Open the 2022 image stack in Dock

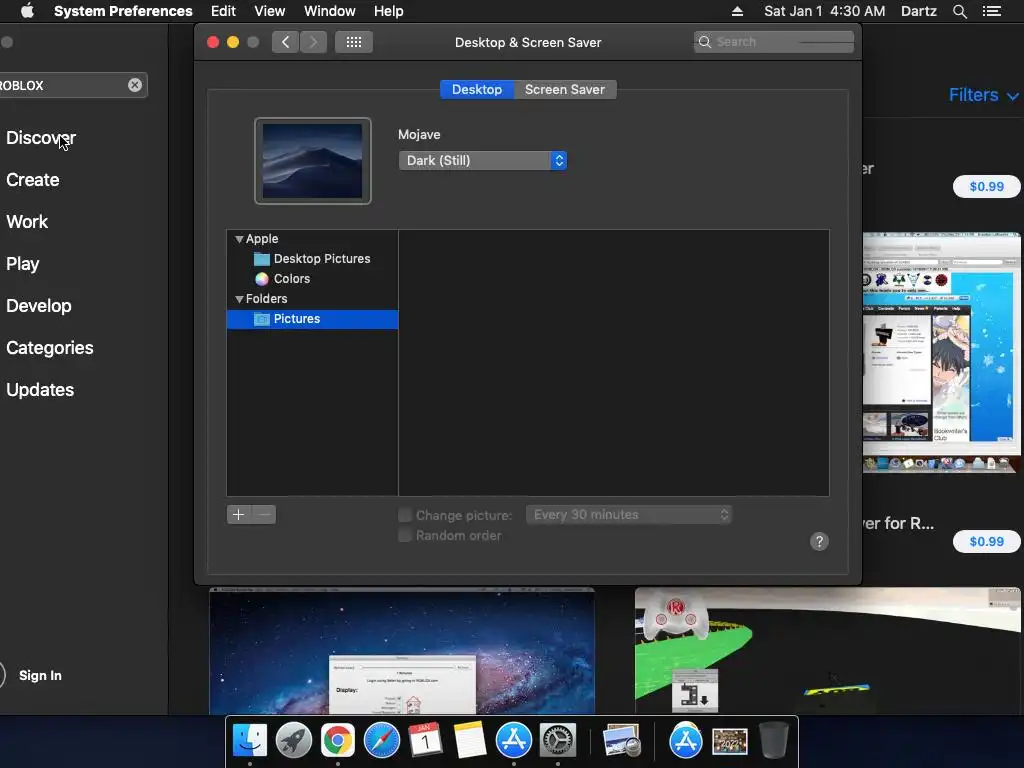[729, 741]
